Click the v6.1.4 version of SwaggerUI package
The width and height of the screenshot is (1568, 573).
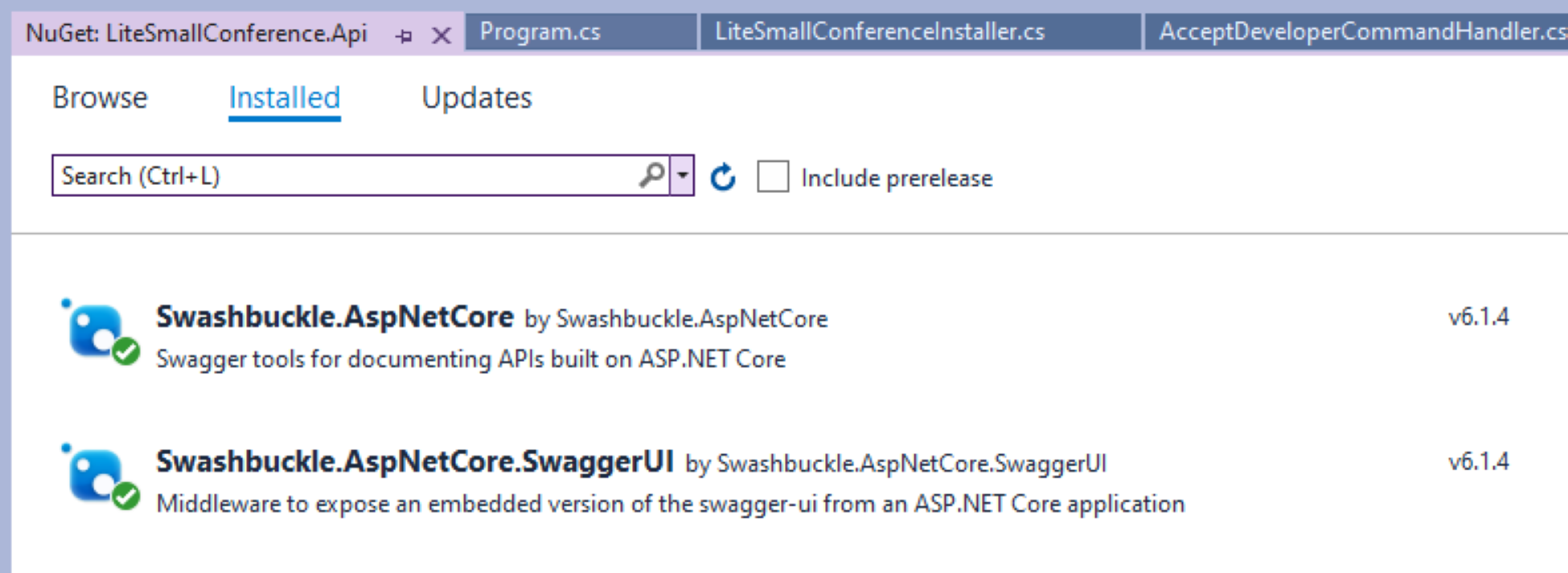[x=1478, y=461]
